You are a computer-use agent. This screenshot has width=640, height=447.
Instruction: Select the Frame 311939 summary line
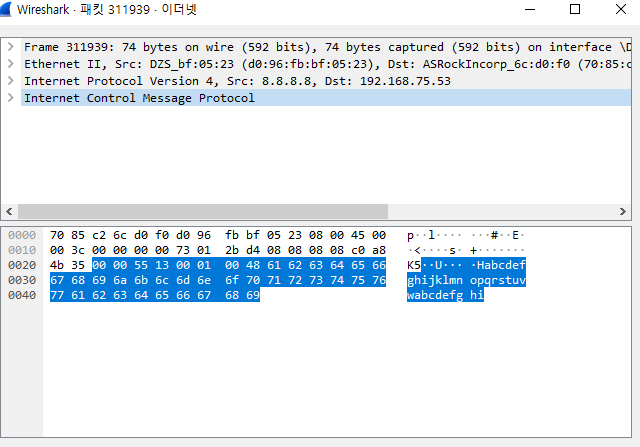point(327,47)
